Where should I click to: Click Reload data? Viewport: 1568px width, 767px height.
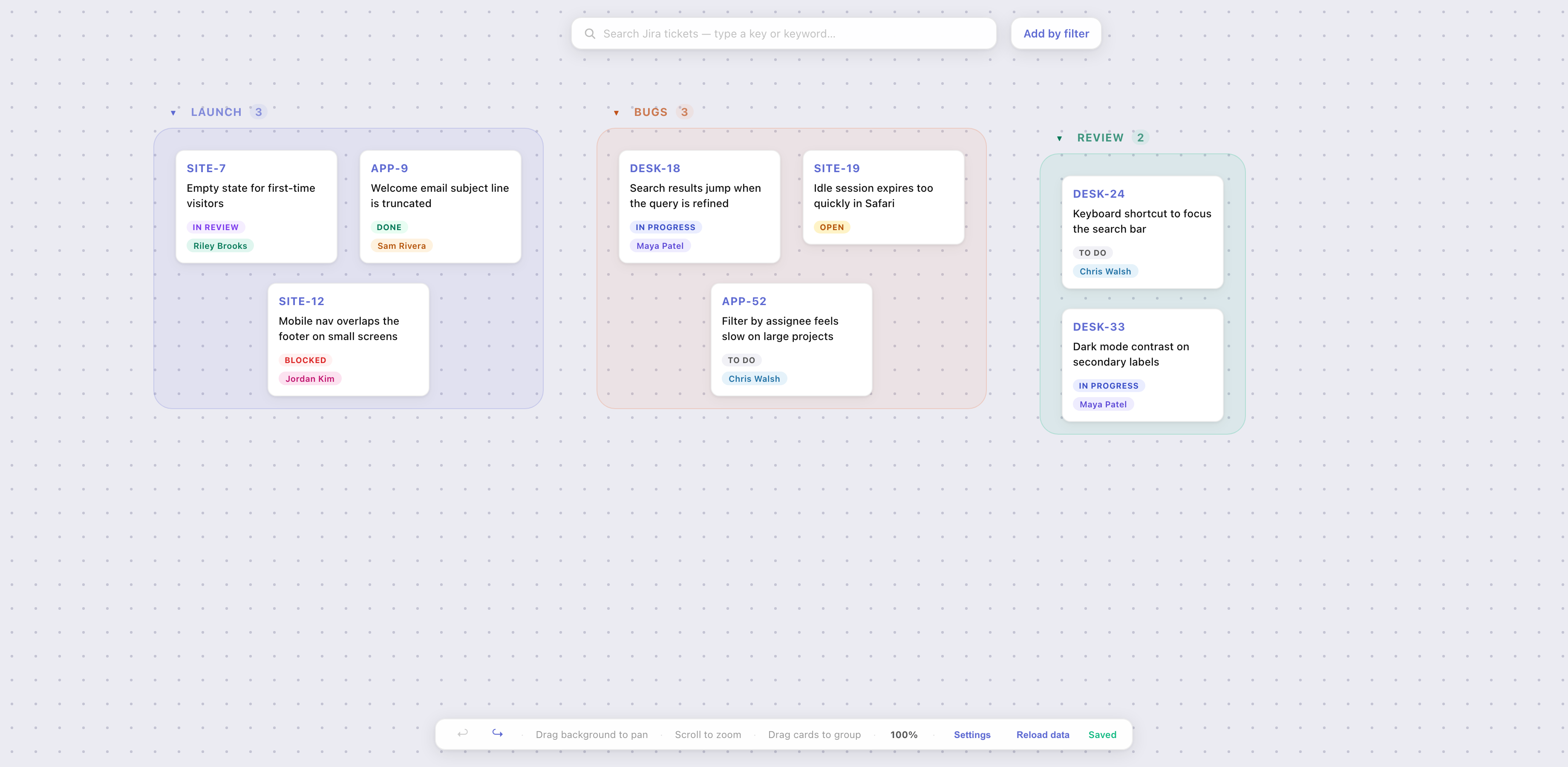pos(1043,735)
